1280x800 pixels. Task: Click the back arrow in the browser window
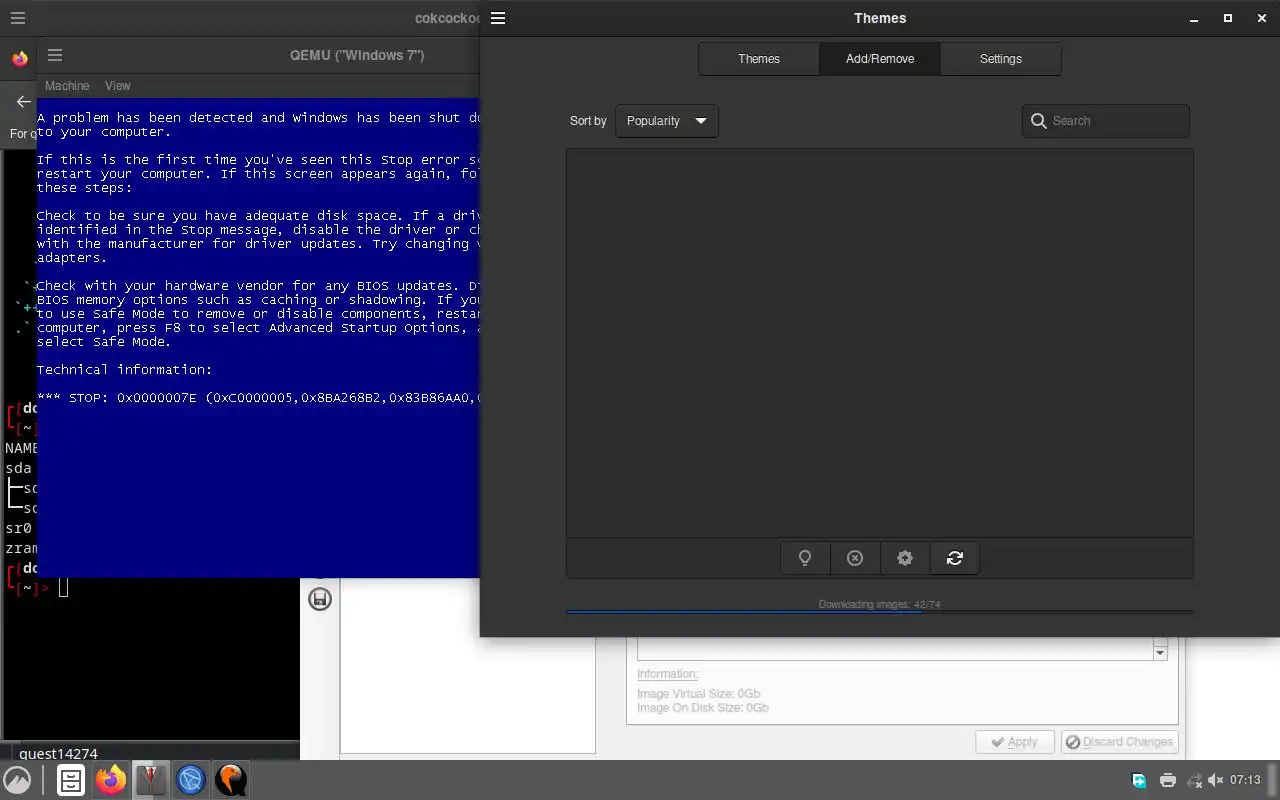(23, 101)
